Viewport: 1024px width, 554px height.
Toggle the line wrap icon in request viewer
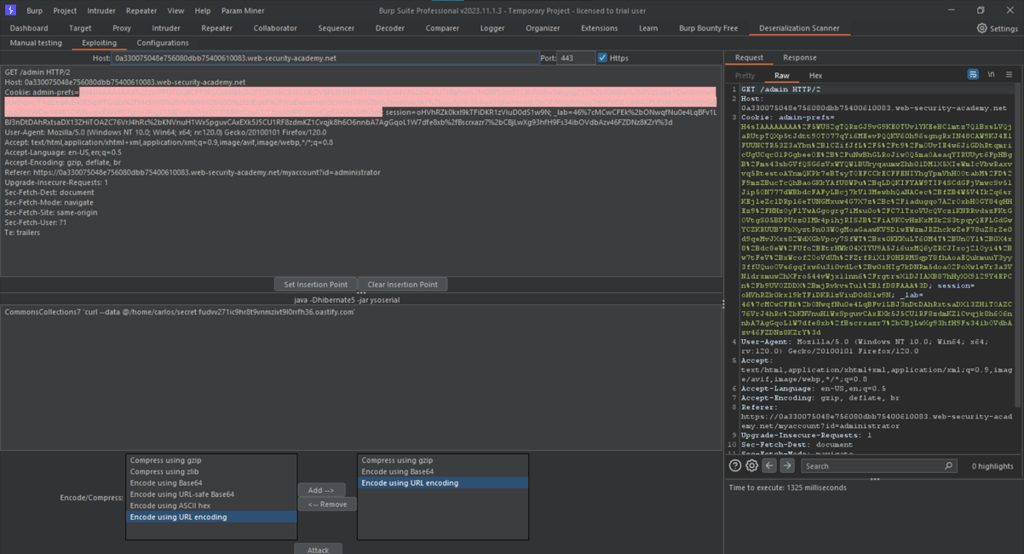(x=974, y=75)
